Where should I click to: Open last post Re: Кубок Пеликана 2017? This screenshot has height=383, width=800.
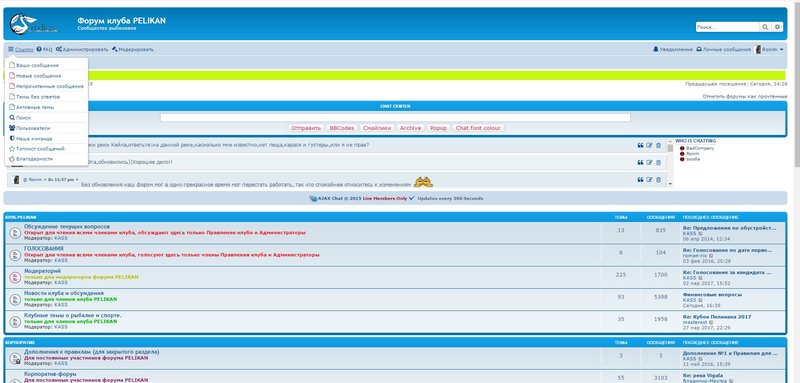717,317
